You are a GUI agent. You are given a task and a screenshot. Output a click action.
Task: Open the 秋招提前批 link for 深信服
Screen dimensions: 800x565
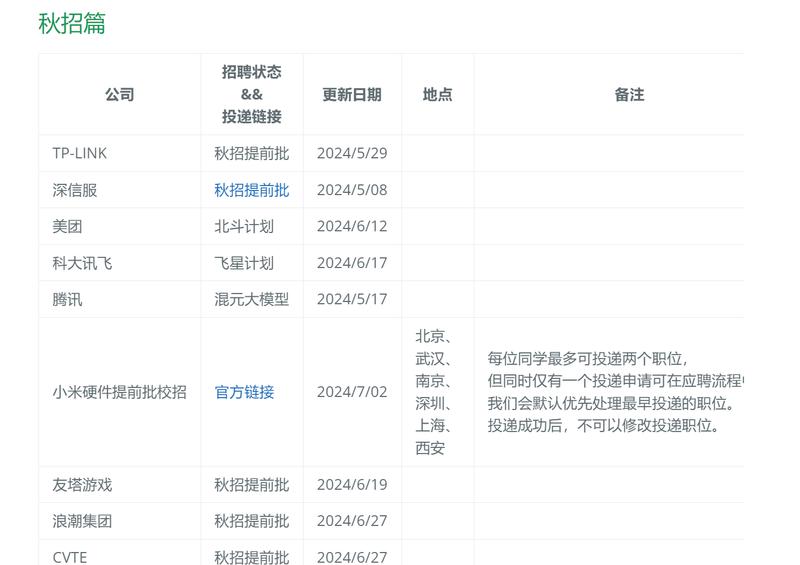click(x=252, y=190)
